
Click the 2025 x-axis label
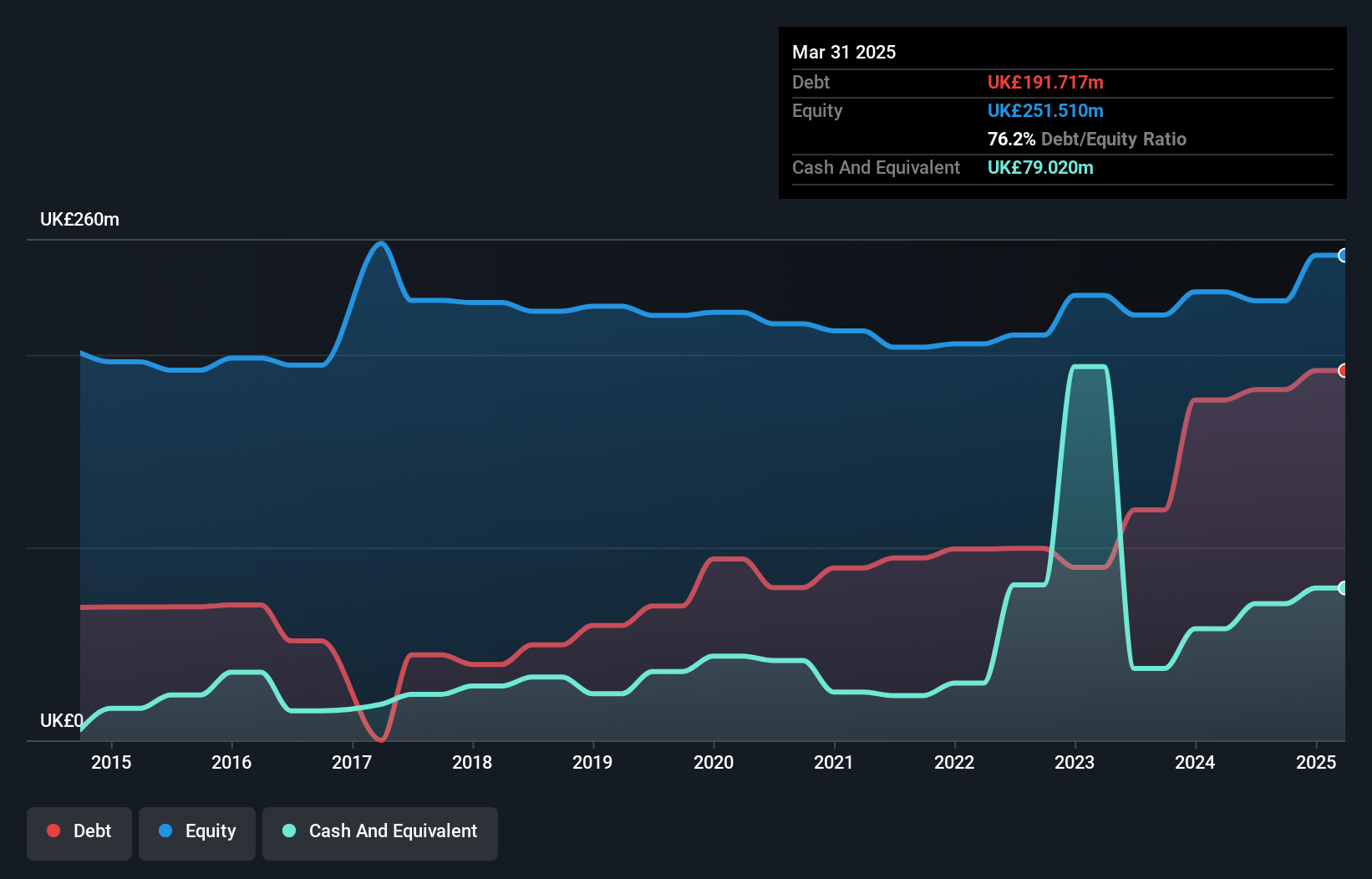(1316, 762)
